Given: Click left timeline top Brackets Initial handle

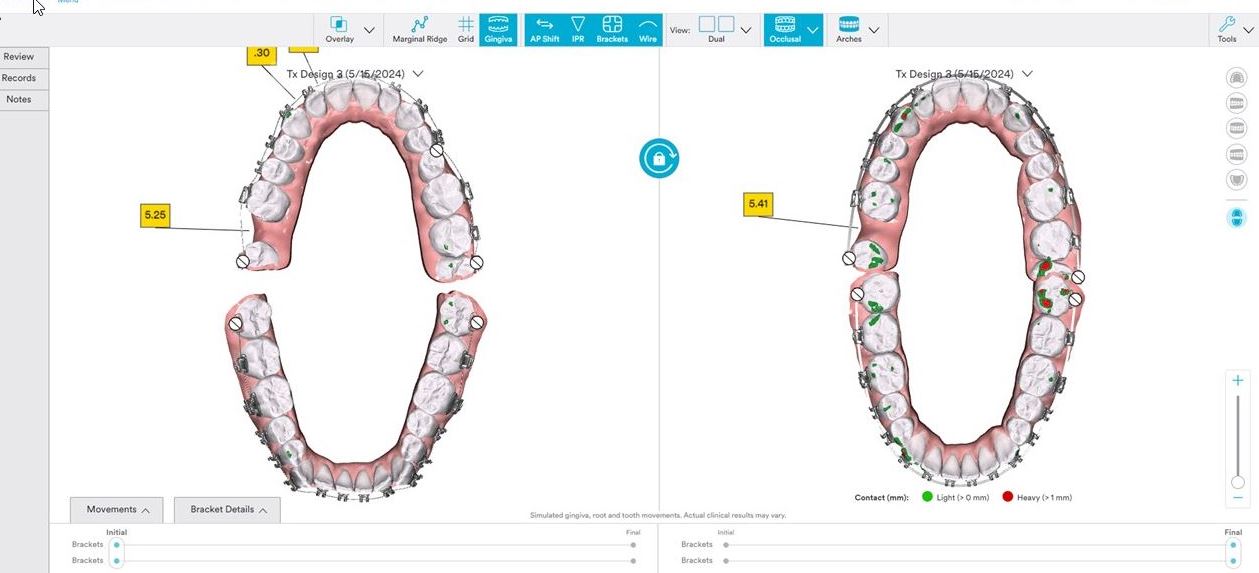Looking at the screenshot, I should (117, 545).
